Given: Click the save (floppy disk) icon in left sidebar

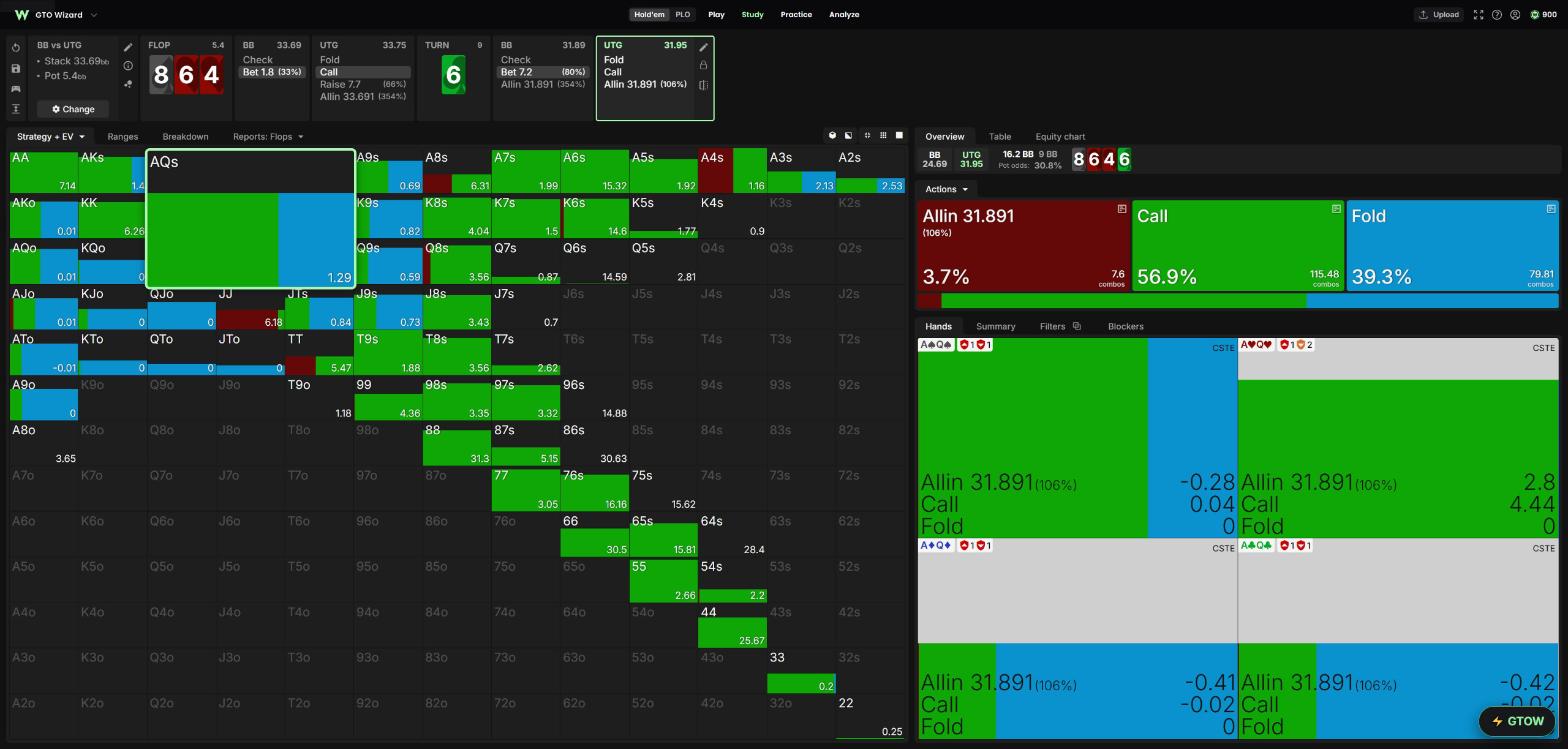Looking at the screenshot, I should [16, 68].
